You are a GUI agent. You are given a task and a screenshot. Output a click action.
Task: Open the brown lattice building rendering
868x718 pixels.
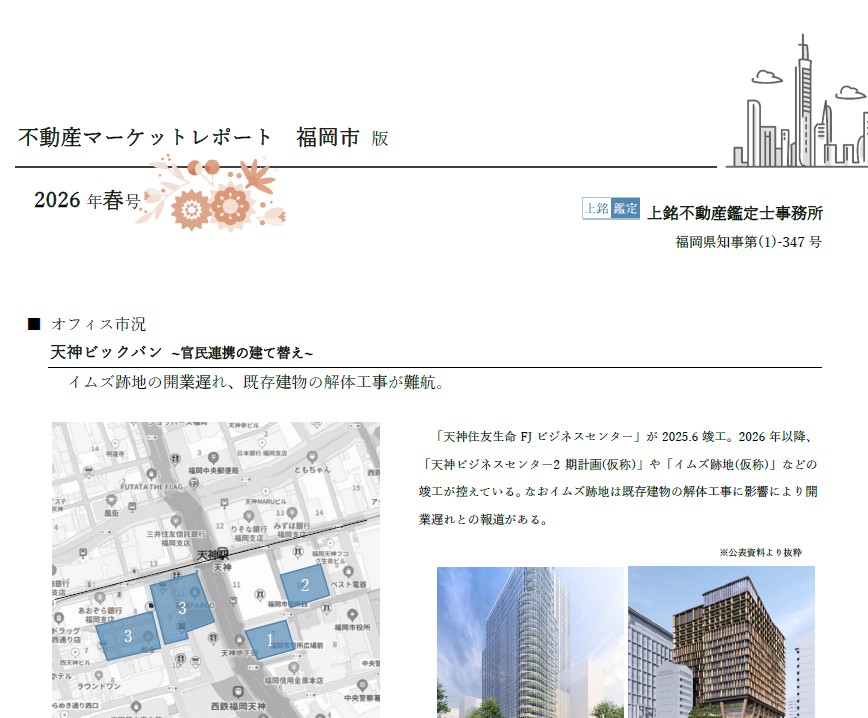coord(721,642)
